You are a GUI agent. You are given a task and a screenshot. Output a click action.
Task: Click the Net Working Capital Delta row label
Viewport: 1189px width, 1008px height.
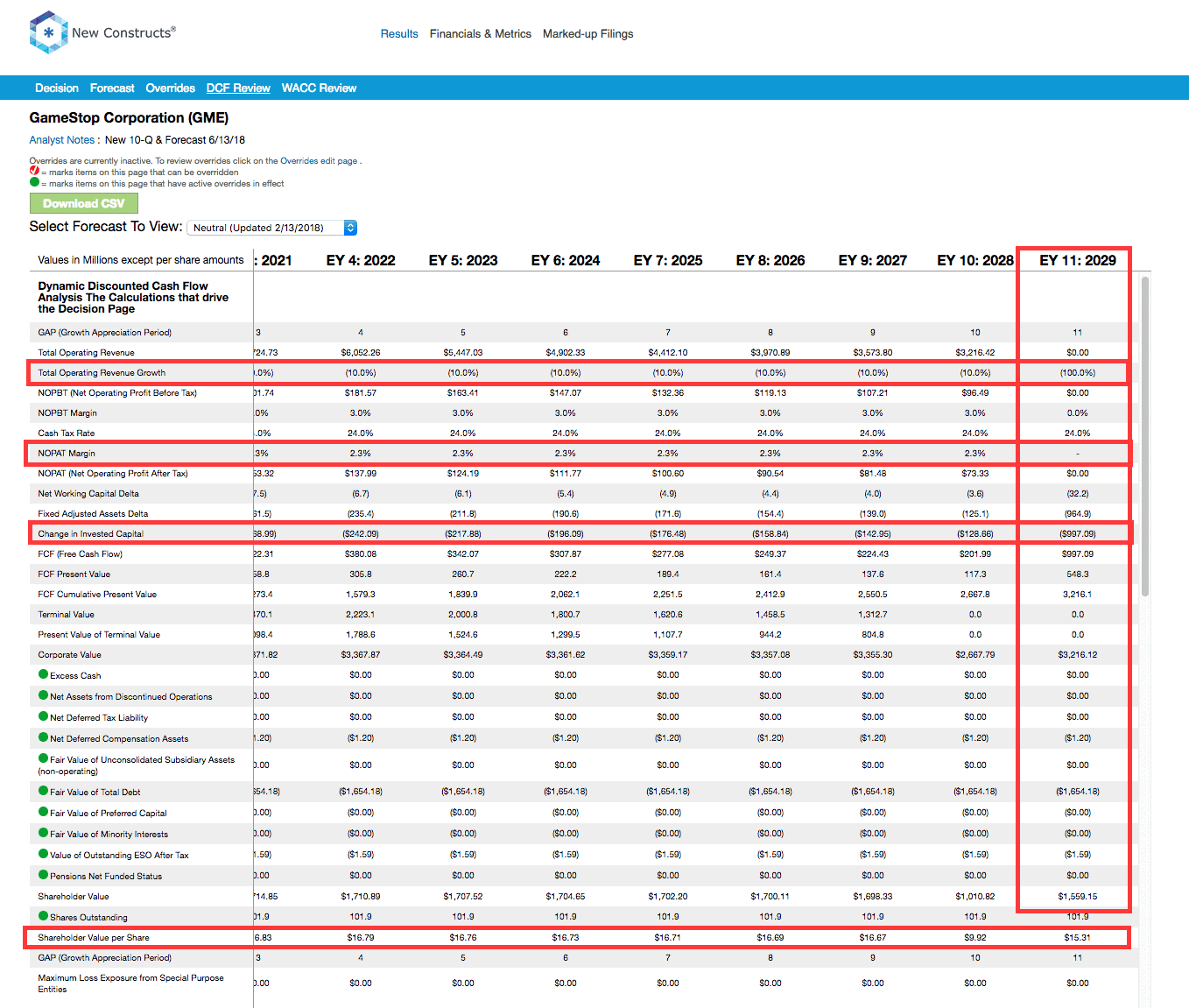click(88, 494)
